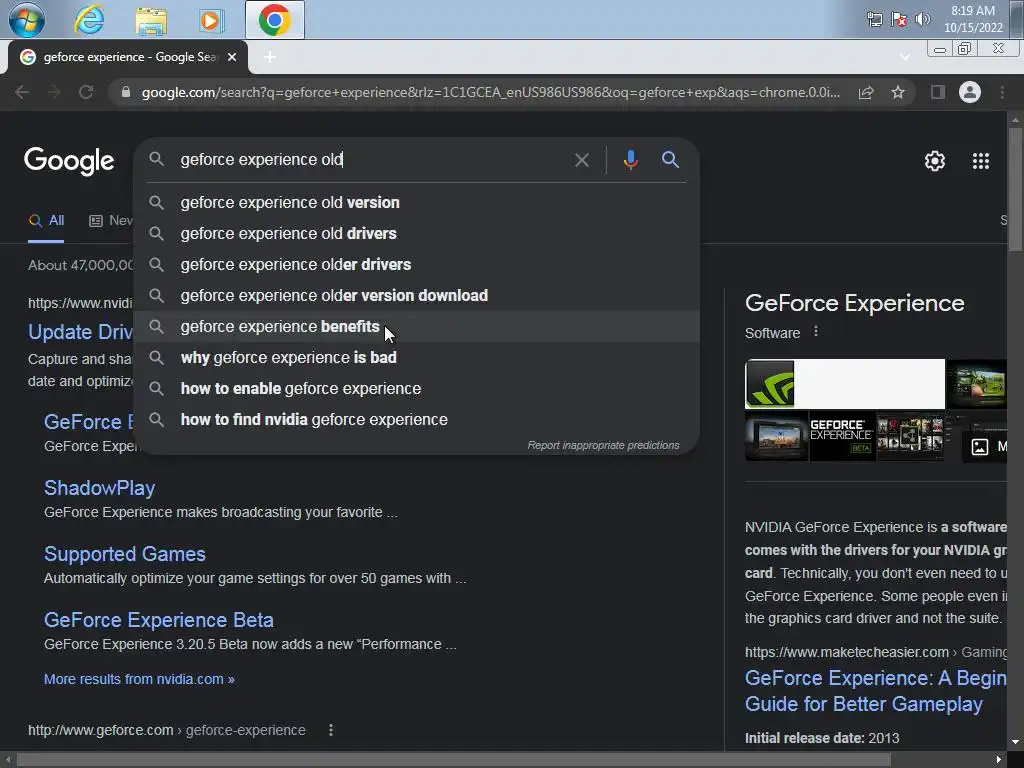The height and width of the screenshot is (768, 1024).
Task: Go back using the browser back arrow
Action: (x=22, y=92)
